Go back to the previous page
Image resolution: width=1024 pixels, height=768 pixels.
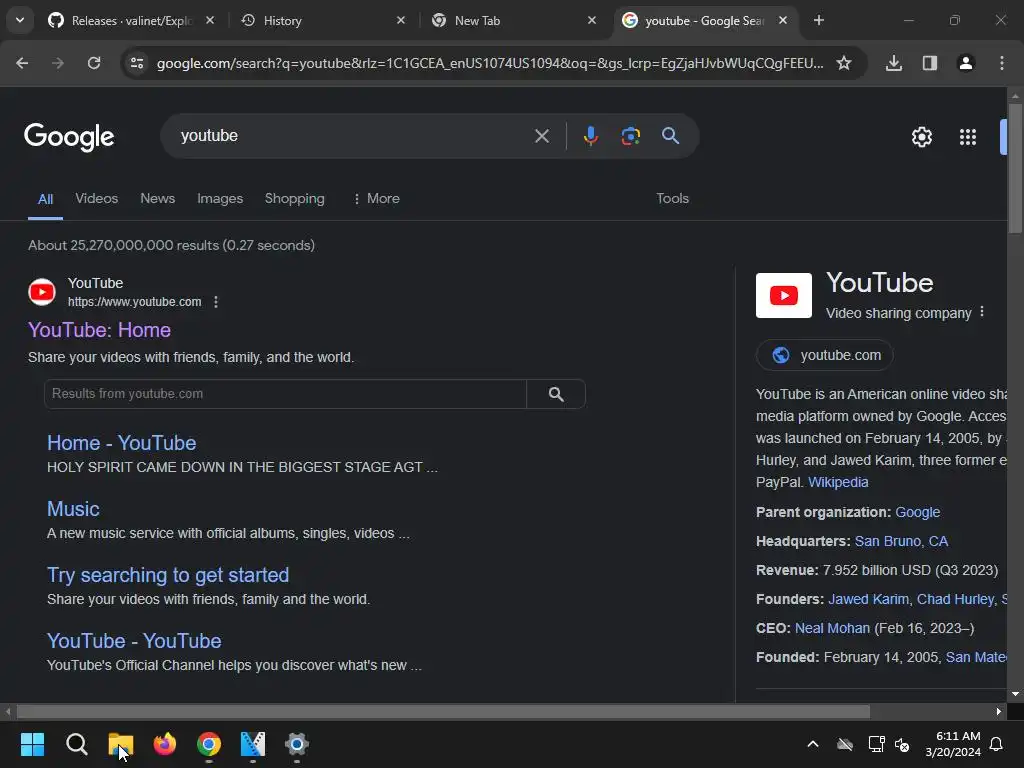point(22,63)
